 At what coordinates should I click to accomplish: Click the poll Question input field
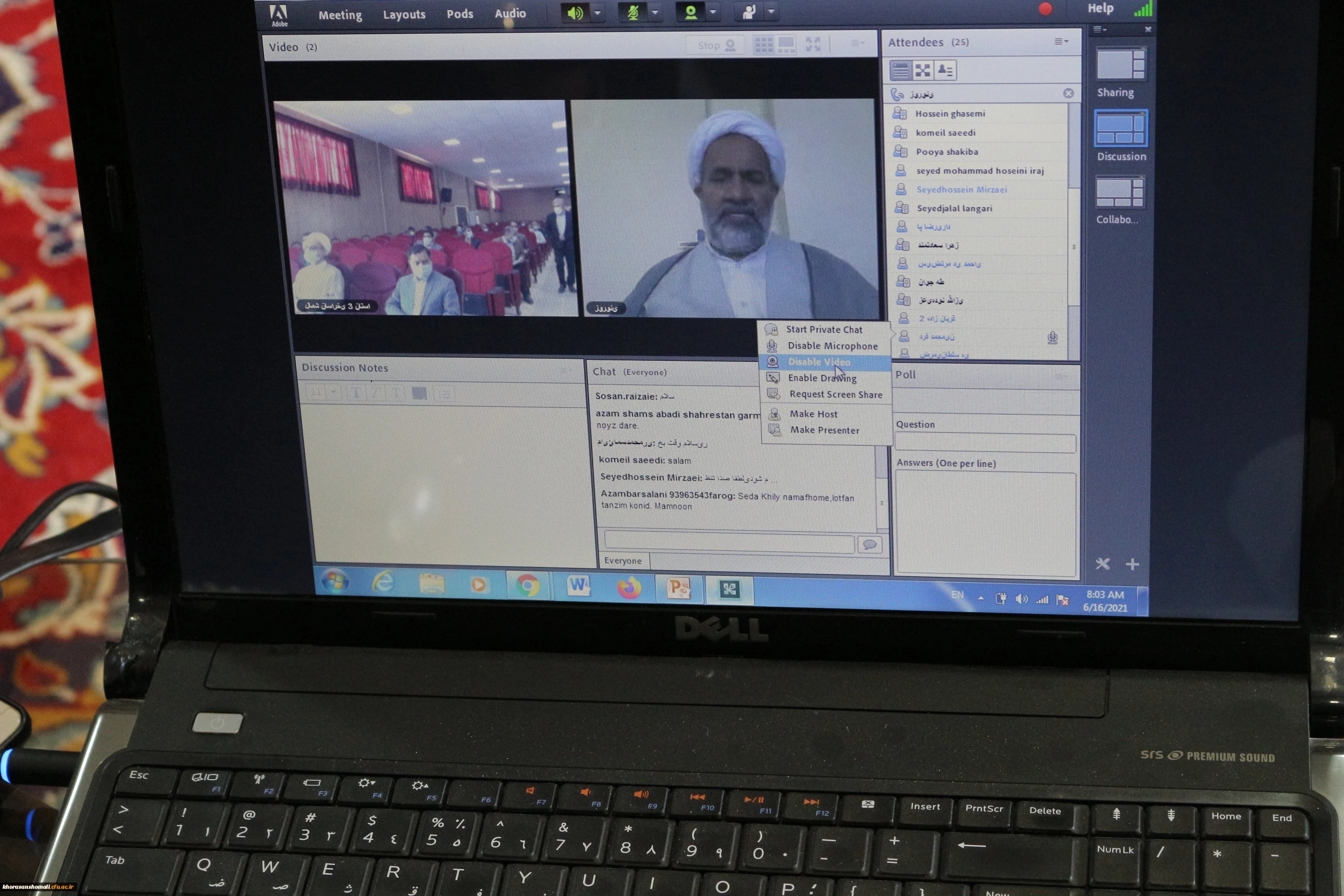coord(984,443)
